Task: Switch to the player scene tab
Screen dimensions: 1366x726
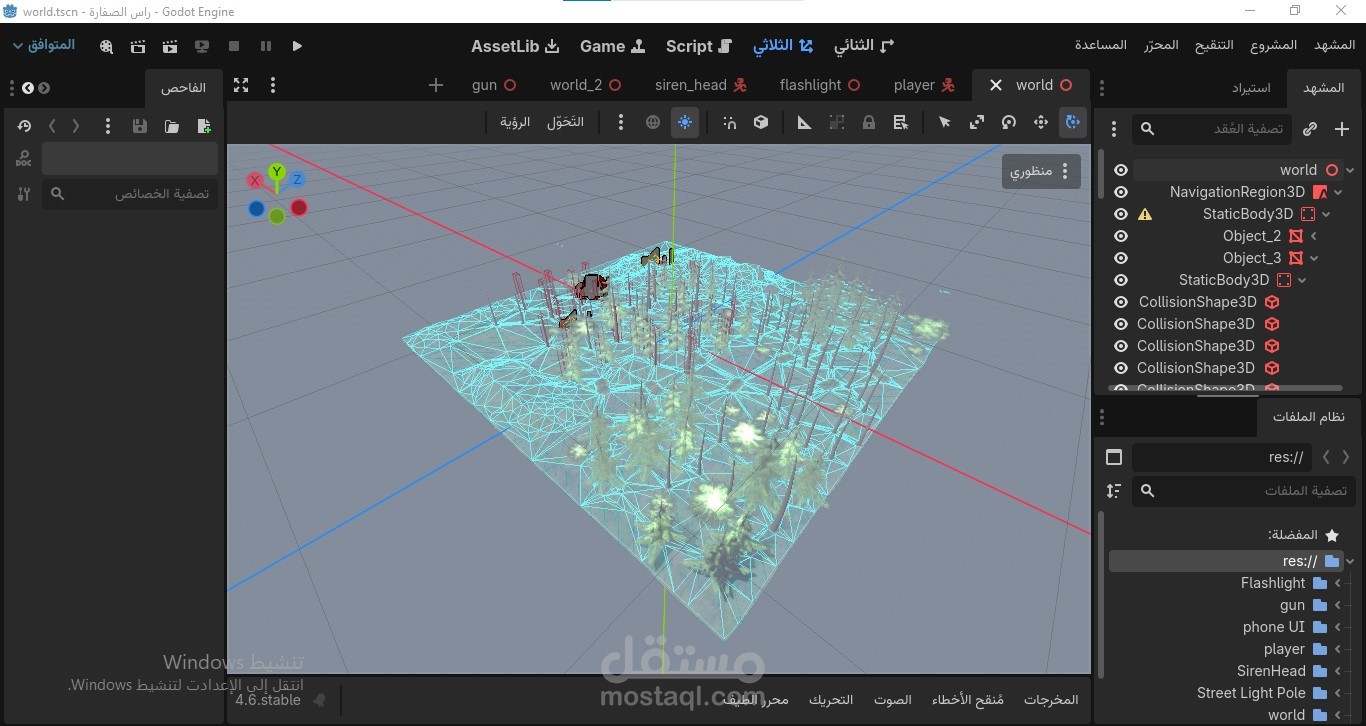Action: 924,85
